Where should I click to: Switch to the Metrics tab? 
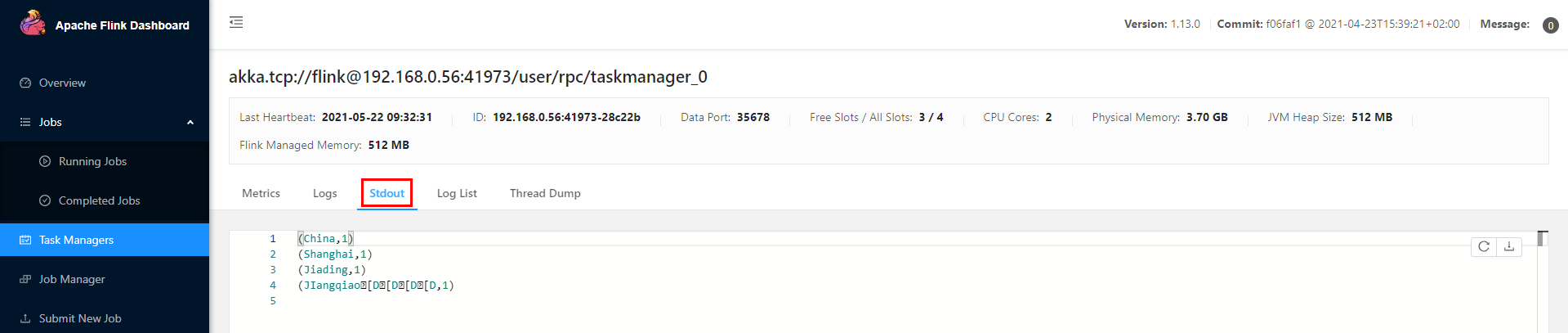pos(261,193)
